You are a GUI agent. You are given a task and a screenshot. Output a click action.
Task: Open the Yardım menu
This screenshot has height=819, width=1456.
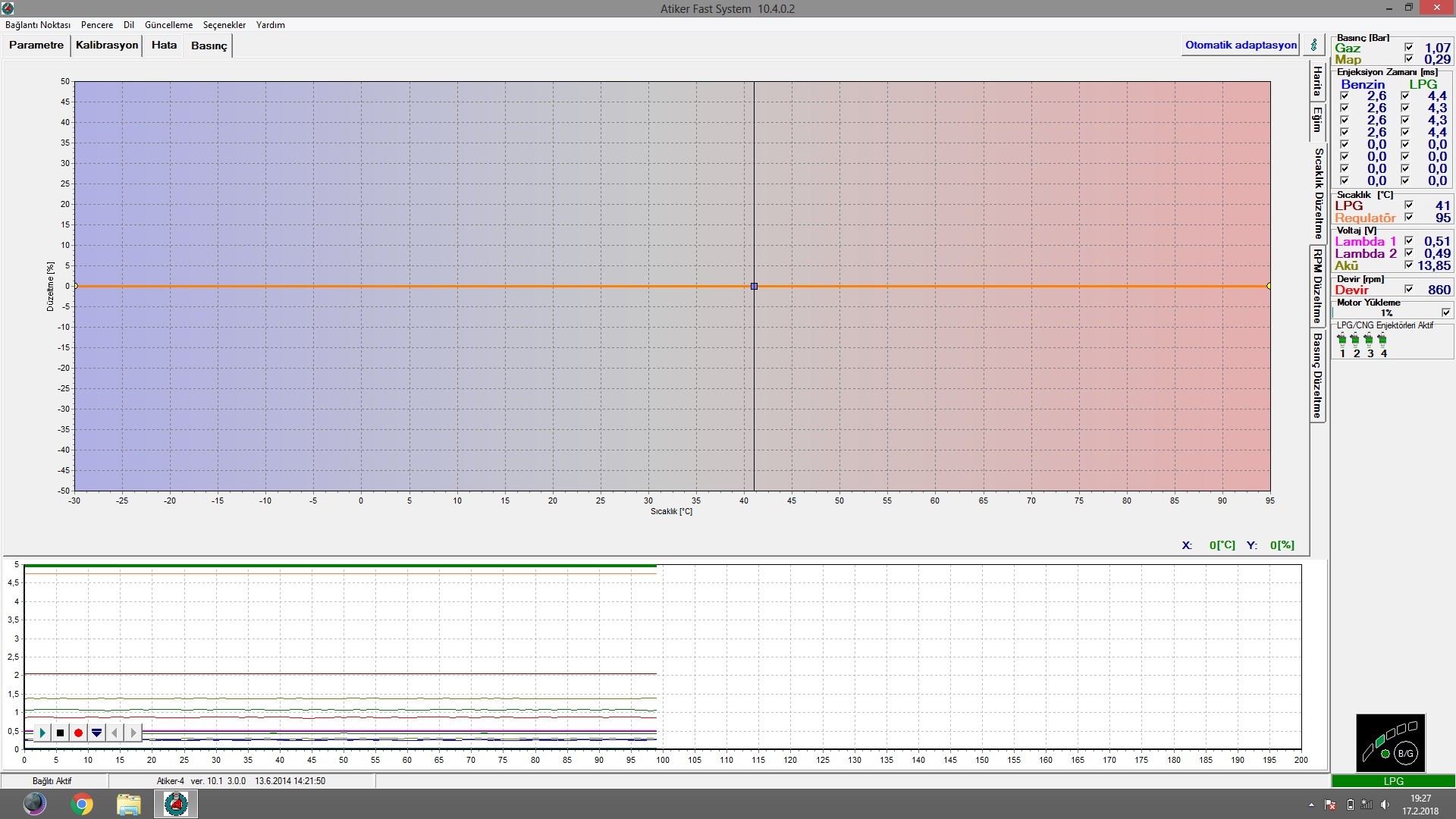coord(271,25)
